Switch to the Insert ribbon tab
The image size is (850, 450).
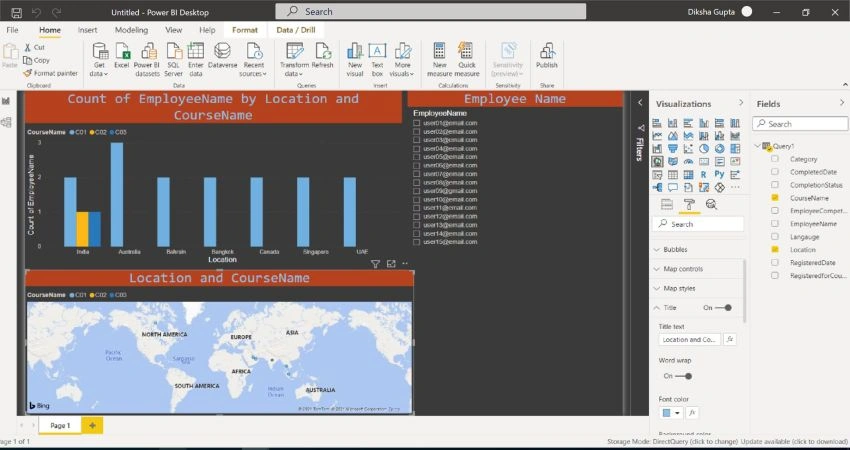pos(87,30)
